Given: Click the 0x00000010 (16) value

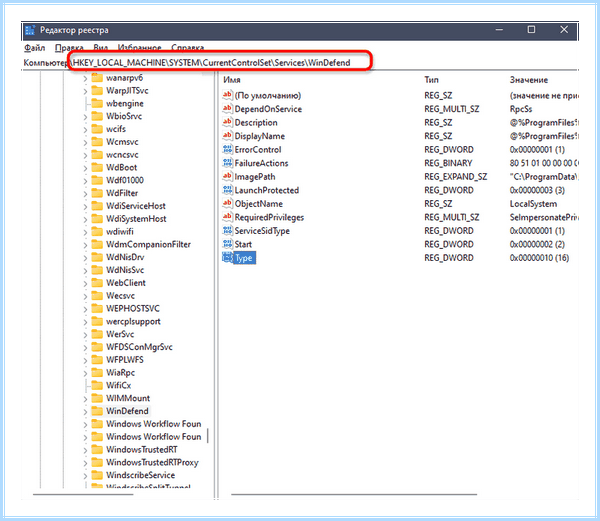Looking at the screenshot, I should click(x=539, y=258).
